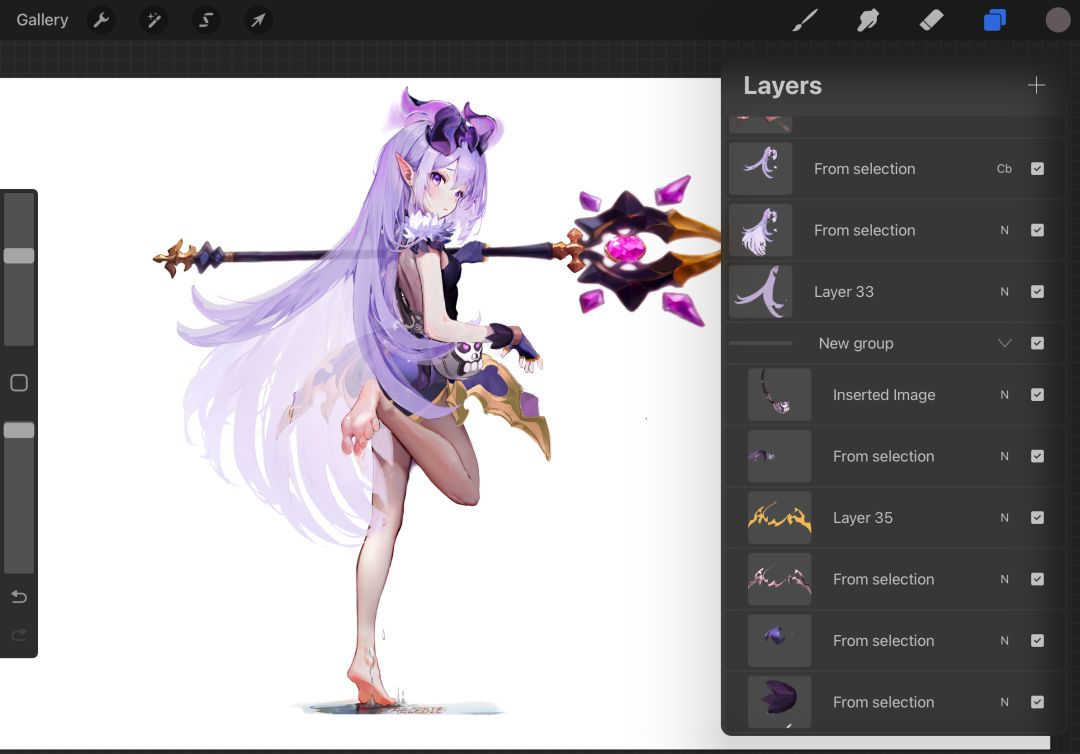1080x754 pixels.
Task: Open N blend mode for Layer 35
Action: (x=1004, y=518)
